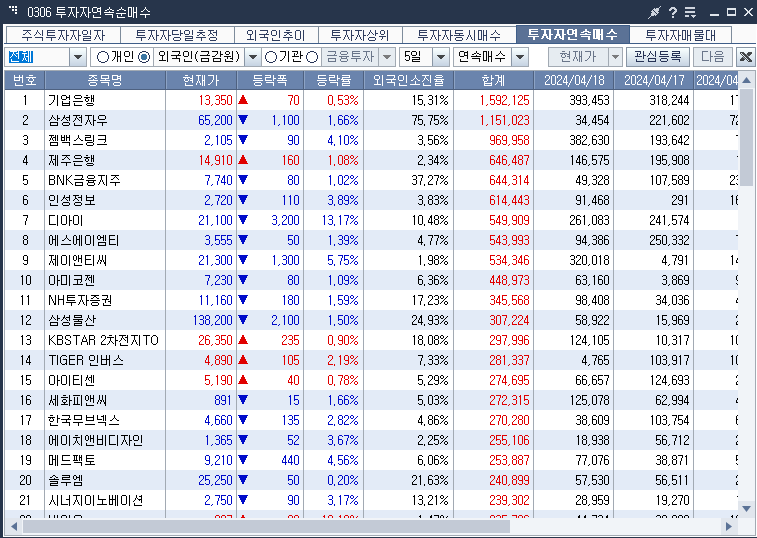Click the scroll down arrow of table
This screenshot has height=538, width=757.
(x=746, y=509)
